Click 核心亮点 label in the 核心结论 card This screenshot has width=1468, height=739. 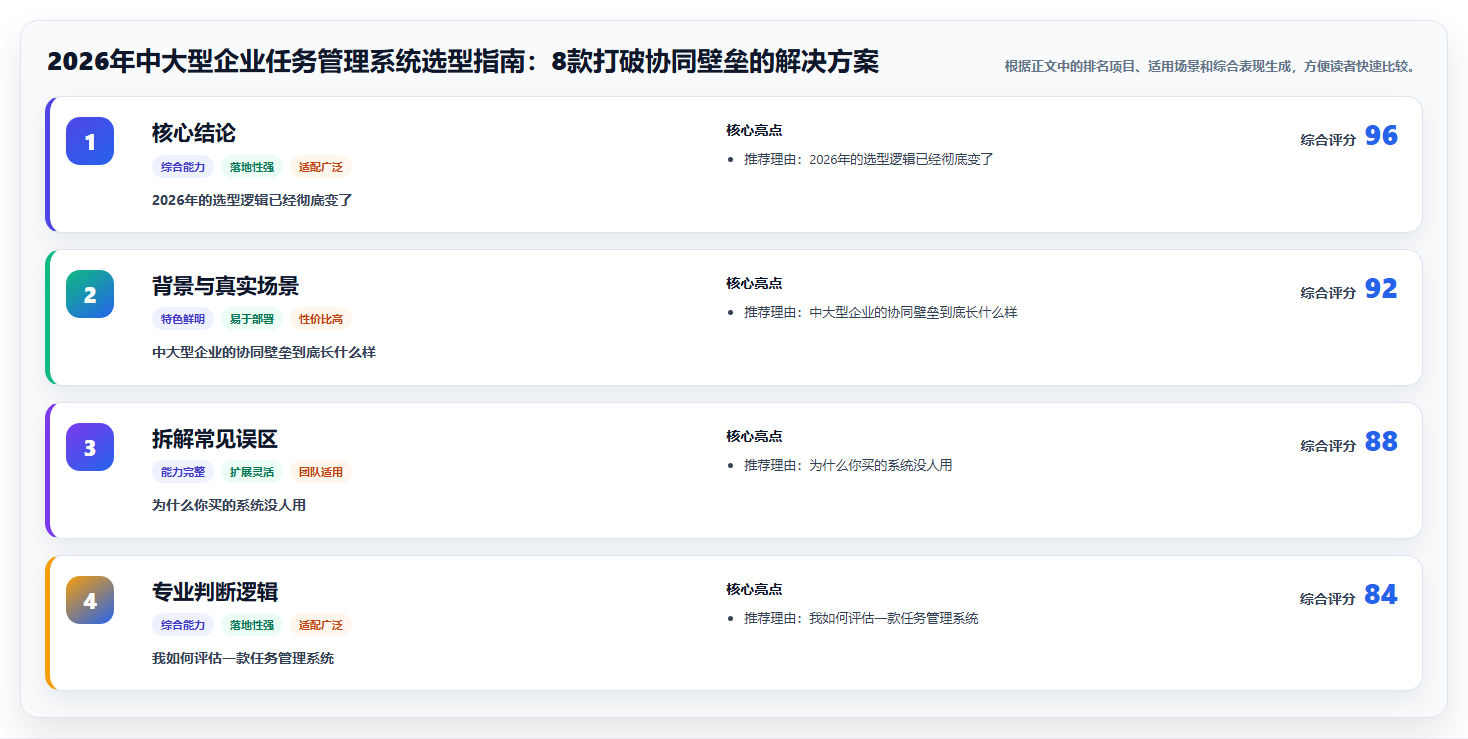754,130
